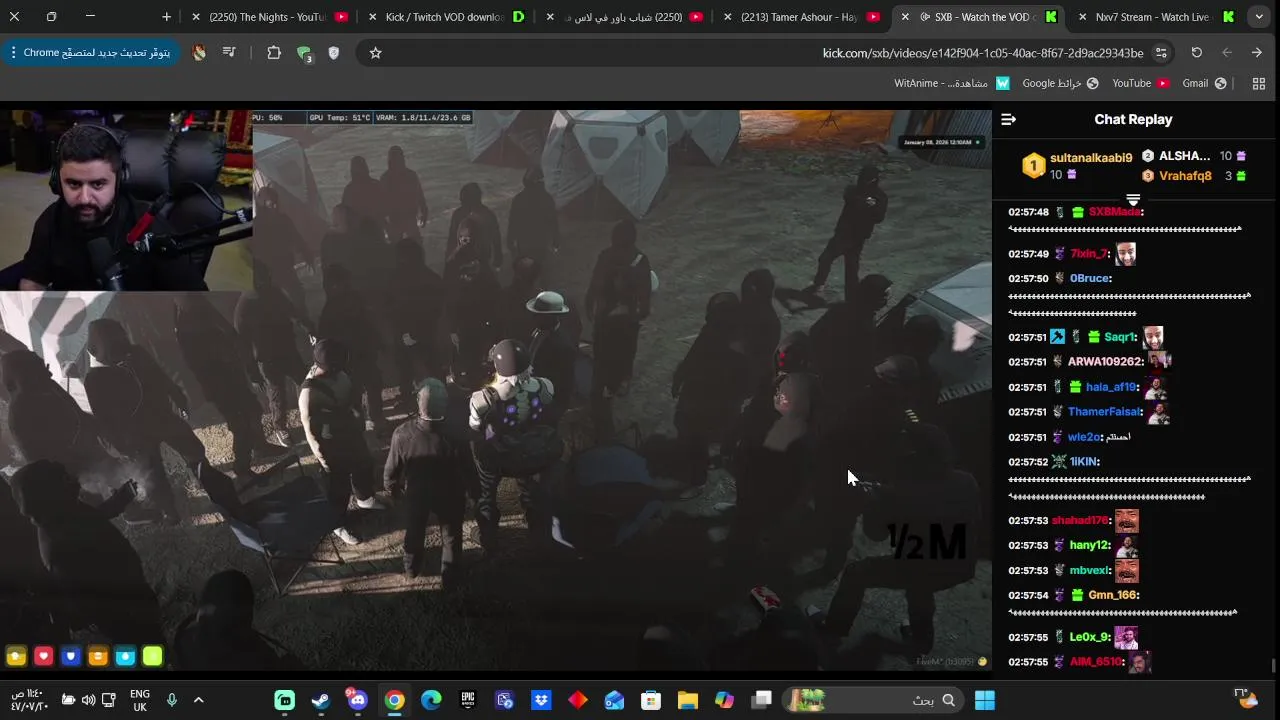Open Epic Games Launcher from taskbar
1280x720 pixels.
click(x=468, y=700)
